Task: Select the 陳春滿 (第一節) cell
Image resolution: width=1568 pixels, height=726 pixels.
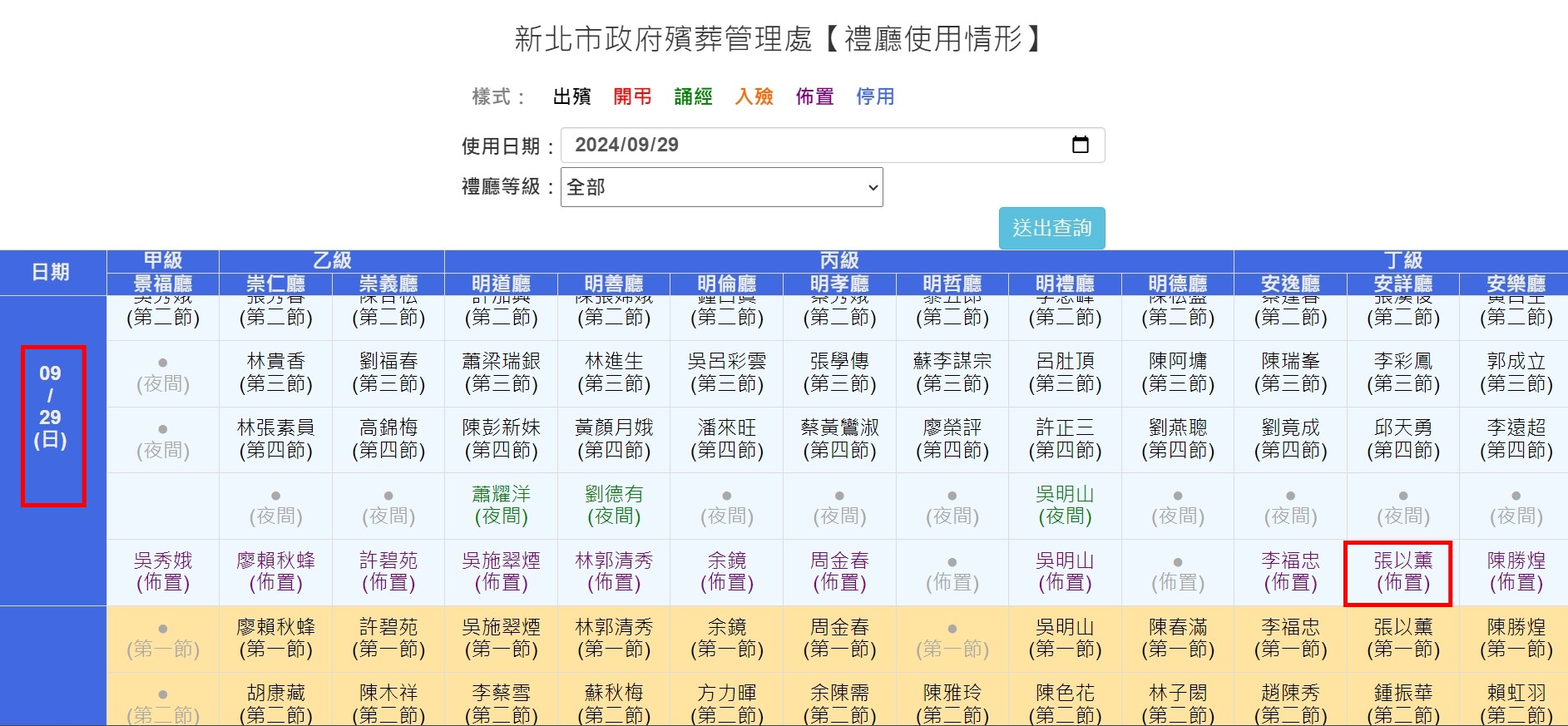Action: (1178, 639)
